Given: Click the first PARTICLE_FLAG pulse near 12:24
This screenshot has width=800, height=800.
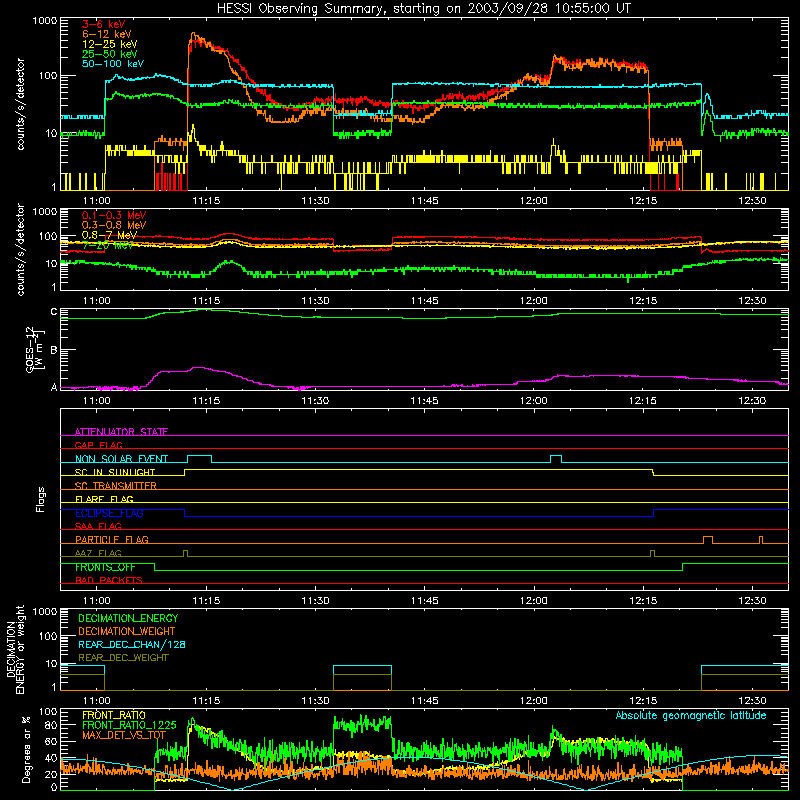Looking at the screenshot, I should [x=708, y=540].
